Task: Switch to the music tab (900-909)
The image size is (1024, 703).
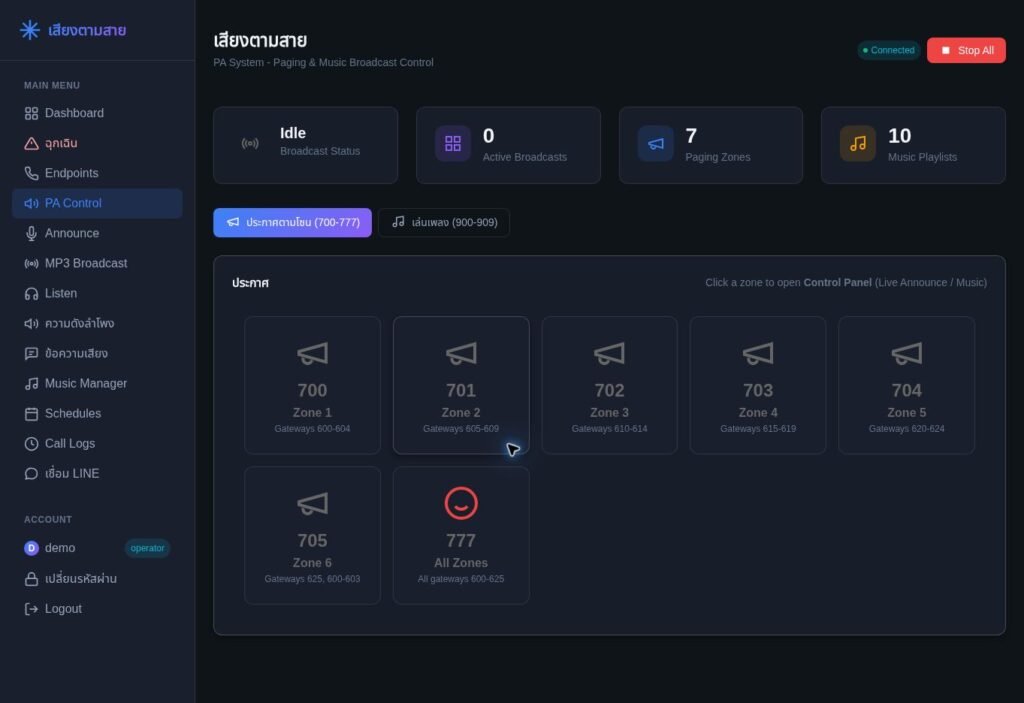Action: point(444,223)
